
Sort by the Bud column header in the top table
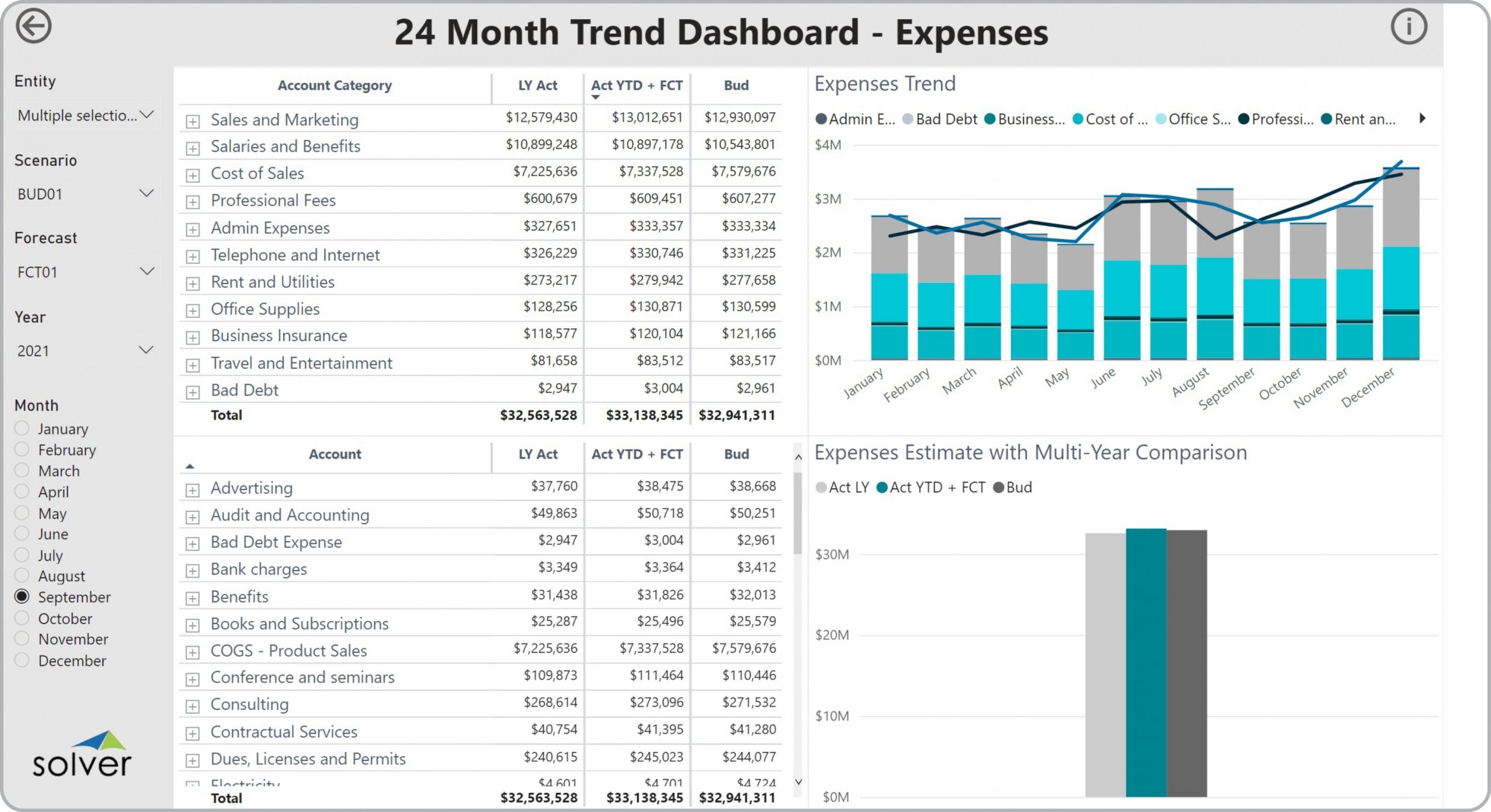point(736,86)
